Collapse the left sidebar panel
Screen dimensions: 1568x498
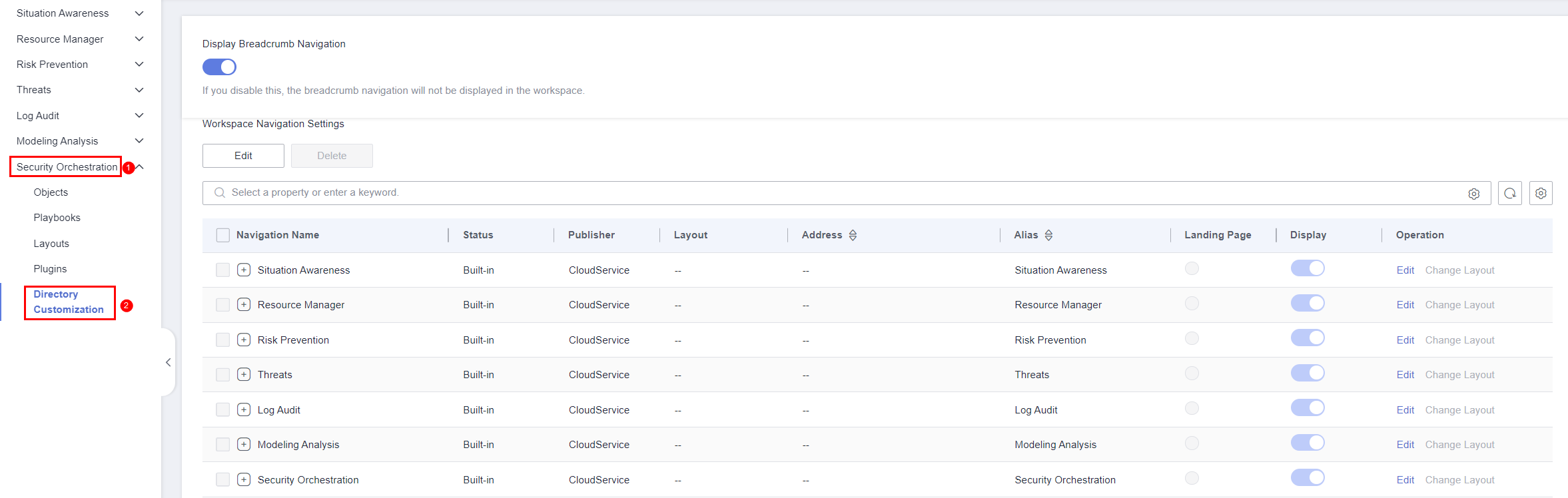[x=168, y=362]
